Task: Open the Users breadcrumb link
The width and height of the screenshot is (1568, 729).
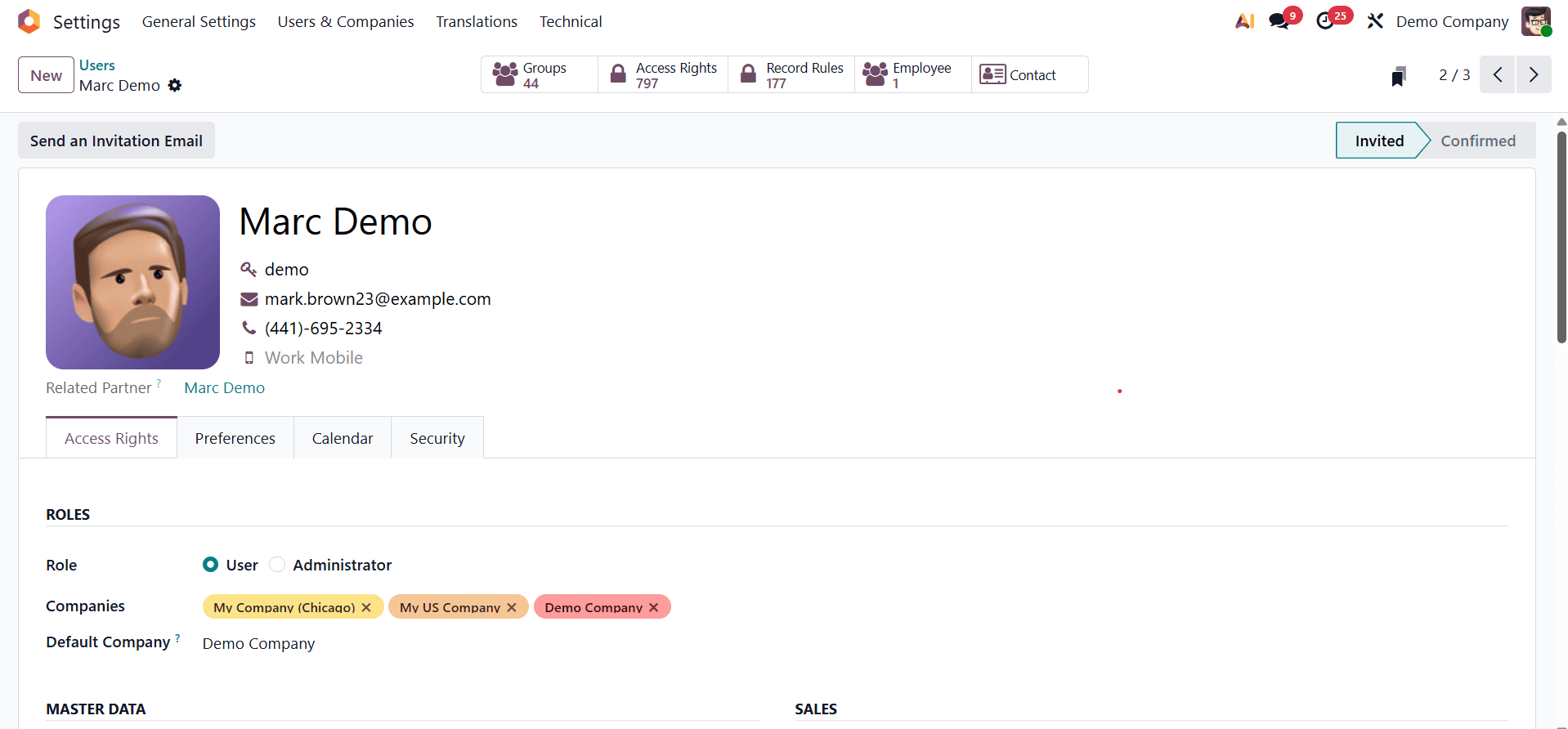Action: tap(97, 65)
